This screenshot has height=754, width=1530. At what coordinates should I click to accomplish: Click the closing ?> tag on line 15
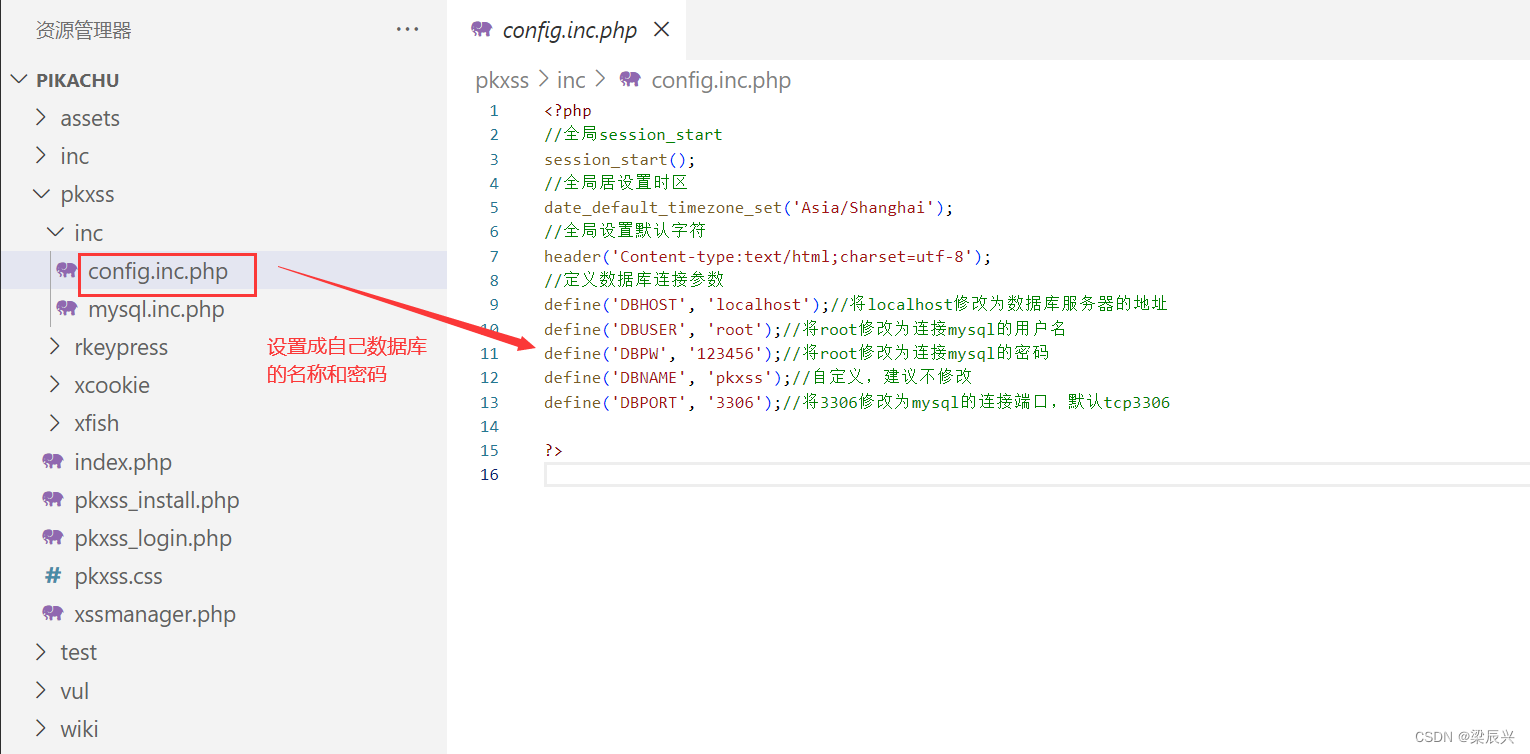pos(553,450)
